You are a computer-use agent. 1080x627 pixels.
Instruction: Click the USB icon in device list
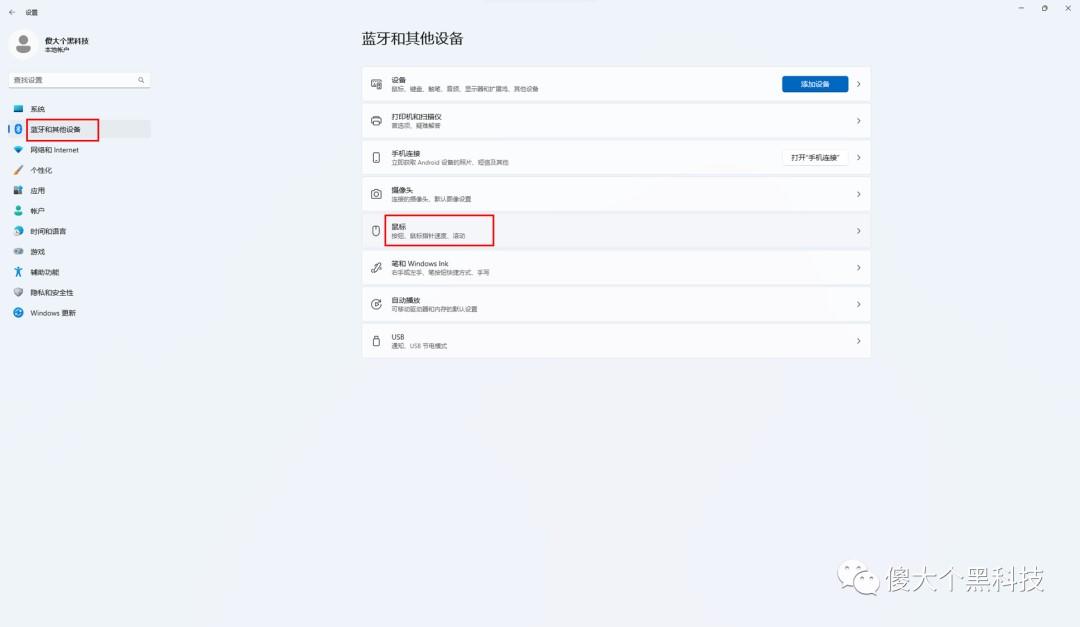pyautogui.click(x=376, y=341)
